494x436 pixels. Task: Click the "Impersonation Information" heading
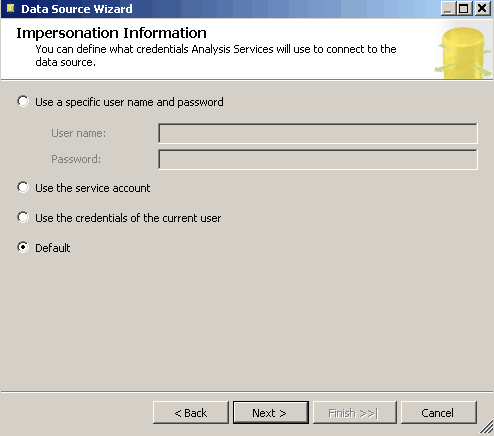point(111,33)
